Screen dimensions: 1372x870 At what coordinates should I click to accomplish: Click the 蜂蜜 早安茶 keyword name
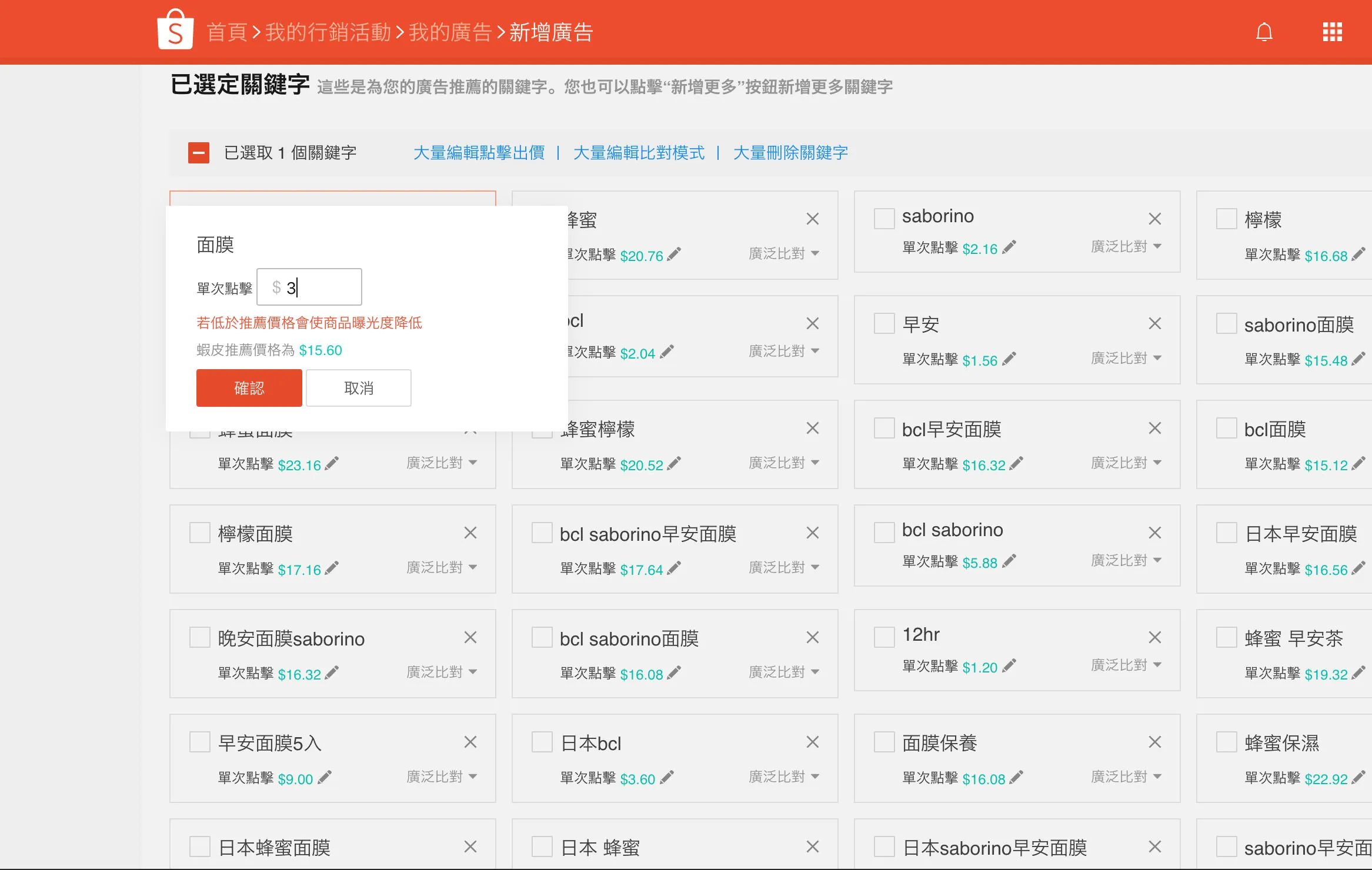pos(1294,638)
